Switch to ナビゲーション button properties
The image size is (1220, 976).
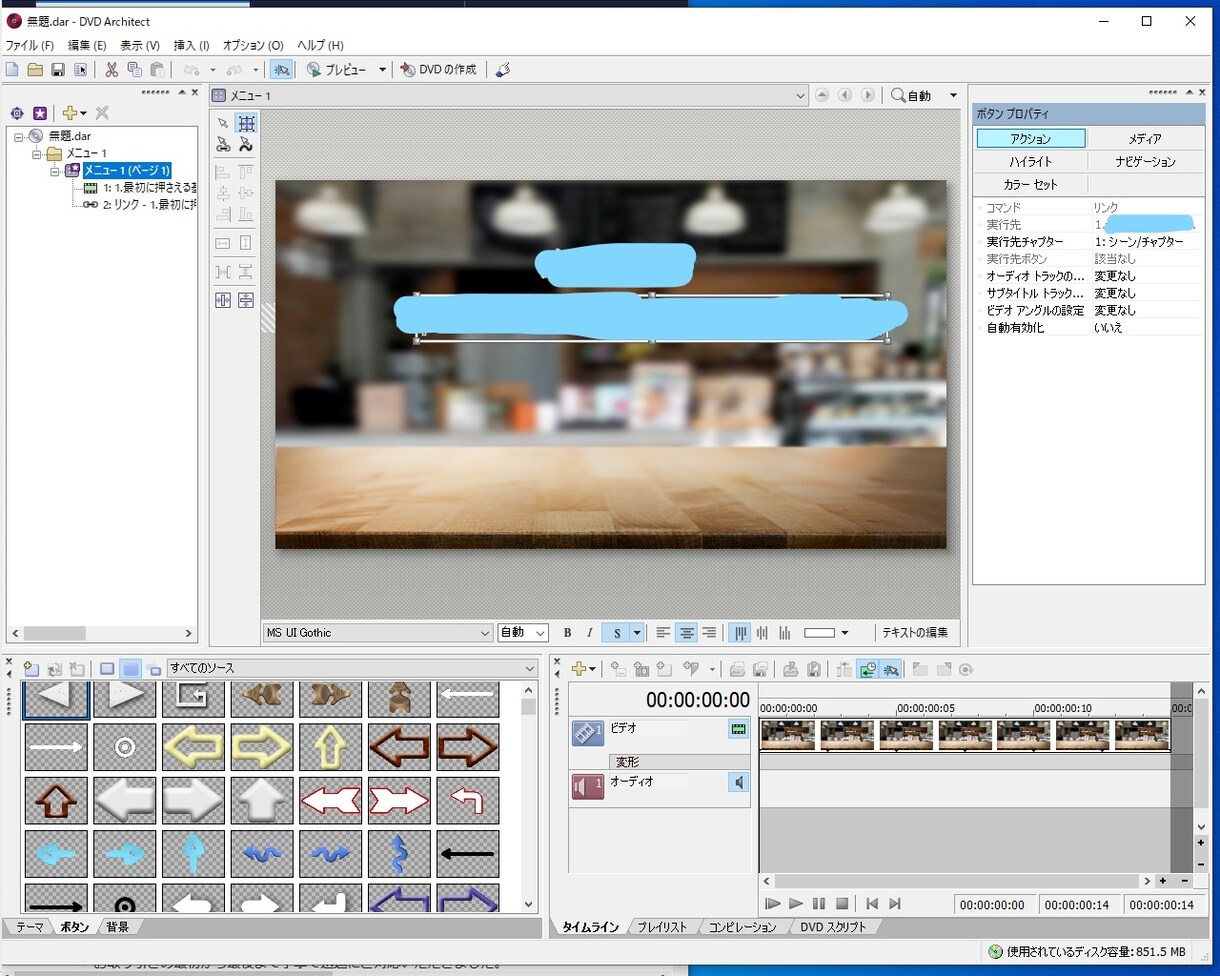(1145, 162)
